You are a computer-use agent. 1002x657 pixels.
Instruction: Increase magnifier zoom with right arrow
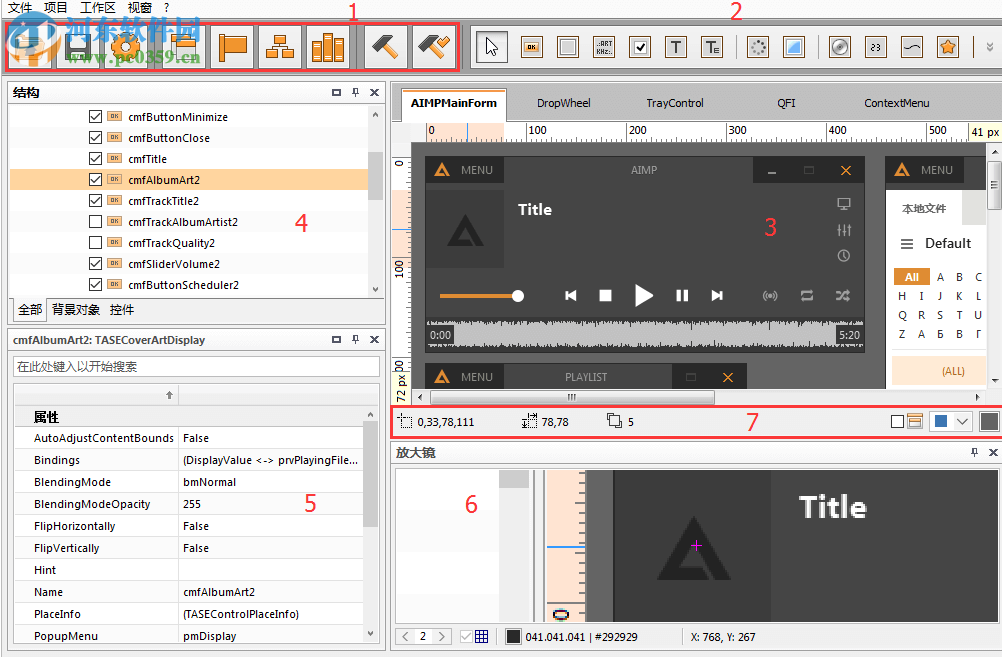point(442,637)
